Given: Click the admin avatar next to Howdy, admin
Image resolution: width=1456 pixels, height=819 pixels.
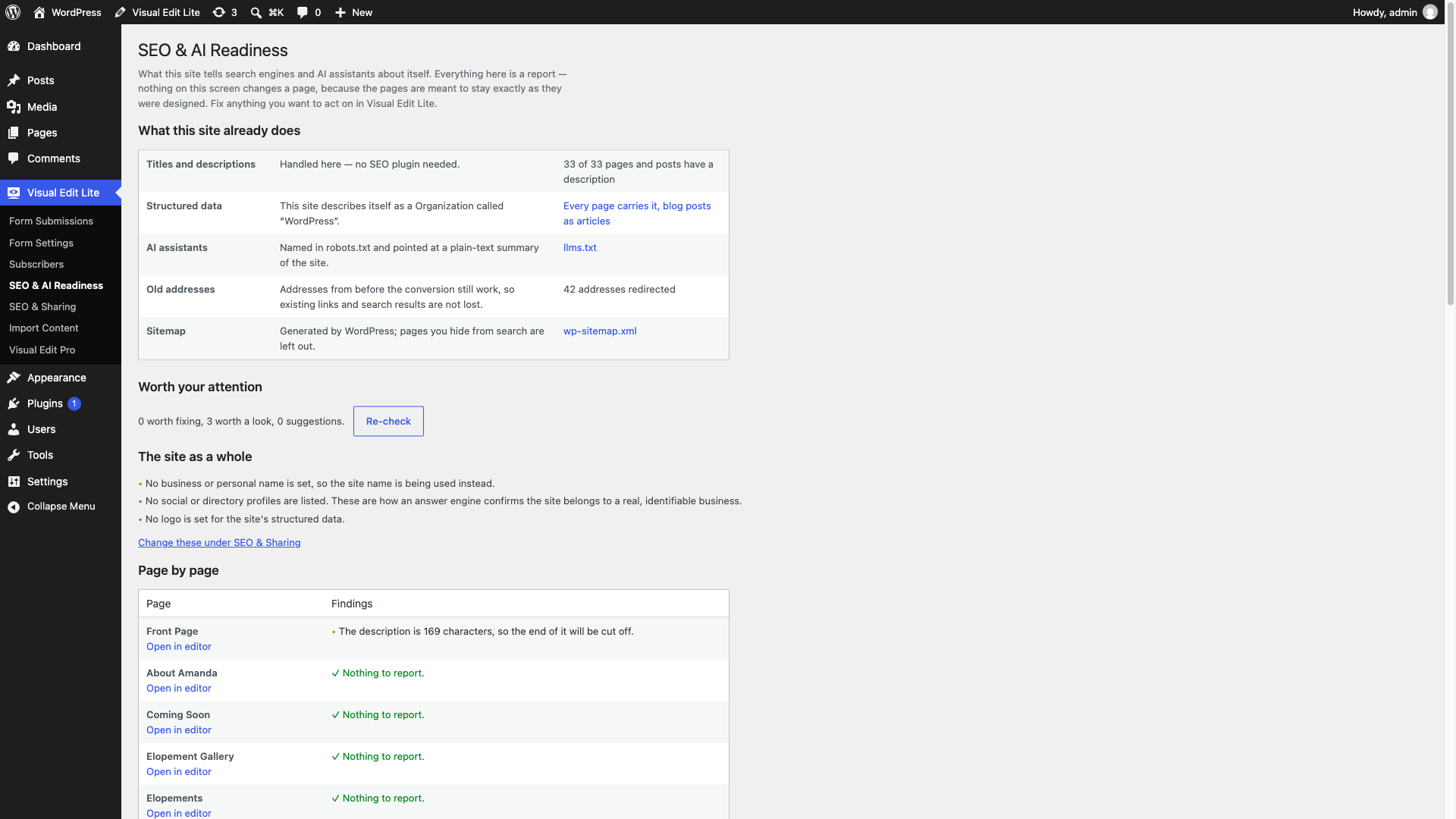Looking at the screenshot, I should [x=1430, y=12].
